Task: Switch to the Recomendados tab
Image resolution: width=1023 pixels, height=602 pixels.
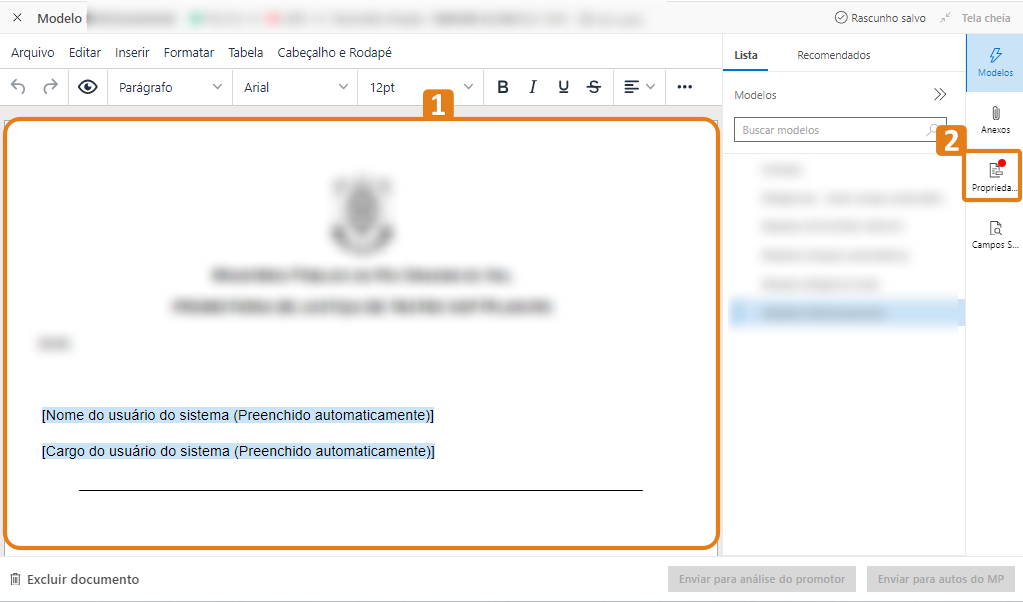Action: [833, 55]
